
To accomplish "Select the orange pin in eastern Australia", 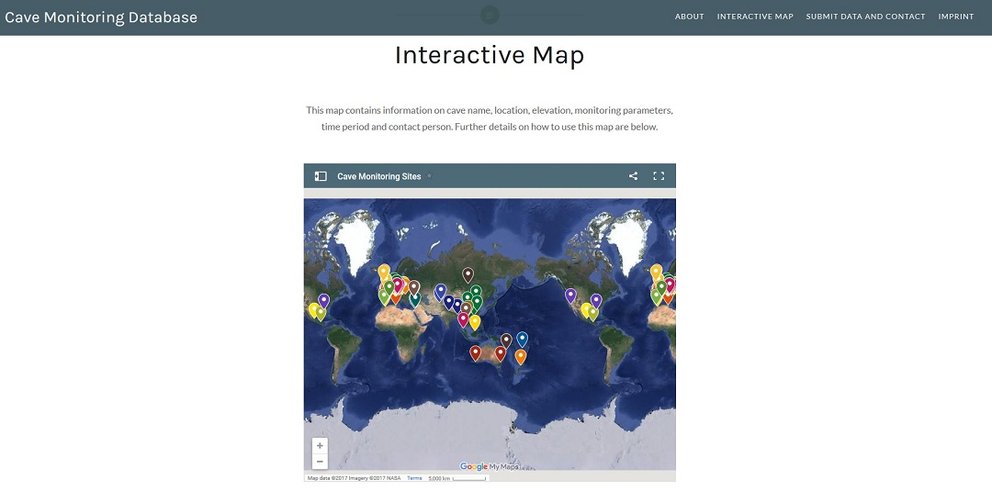I will (x=521, y=357).
